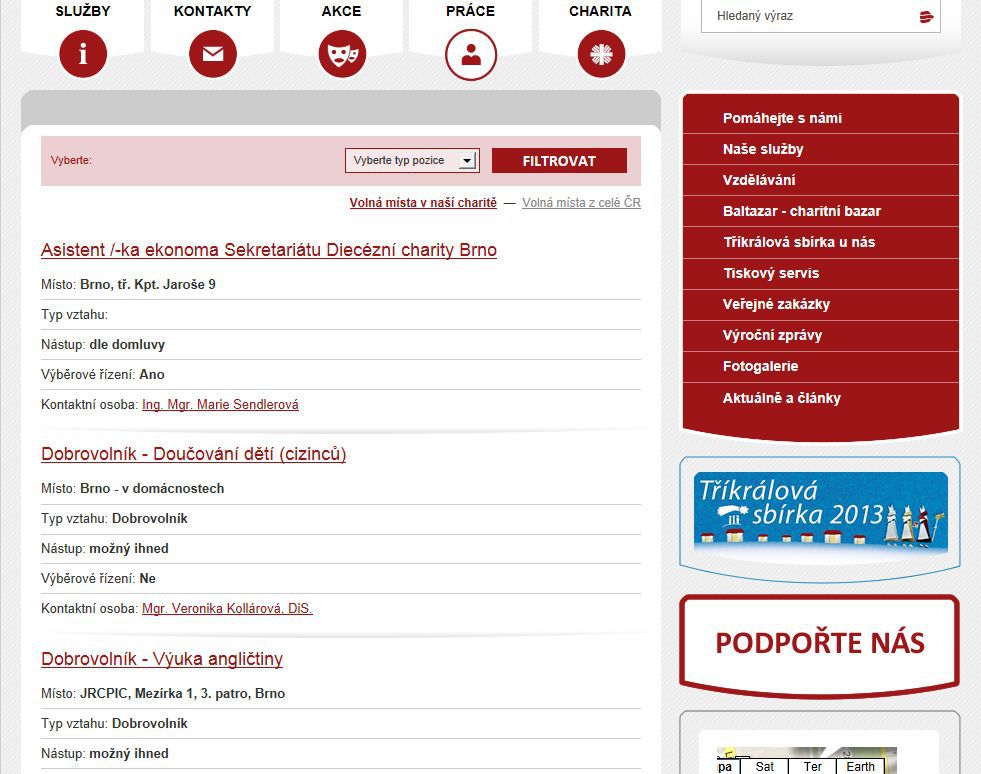
Task: Switch map to Sat view
Action: (765, 766)
